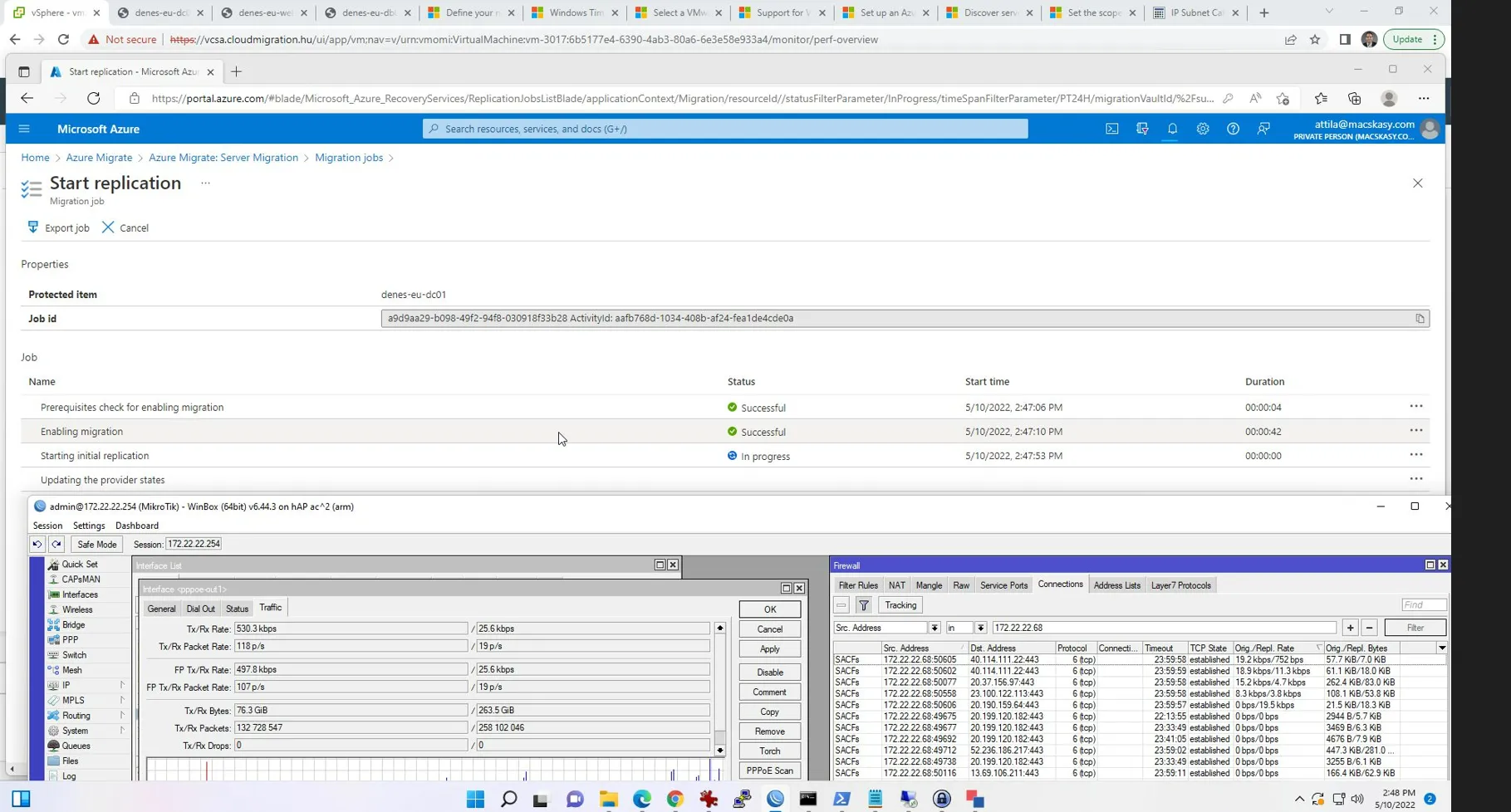Screen dimensions: 1511x812
Task: Open Azure portal settings gear
Action: [1202, 129]
